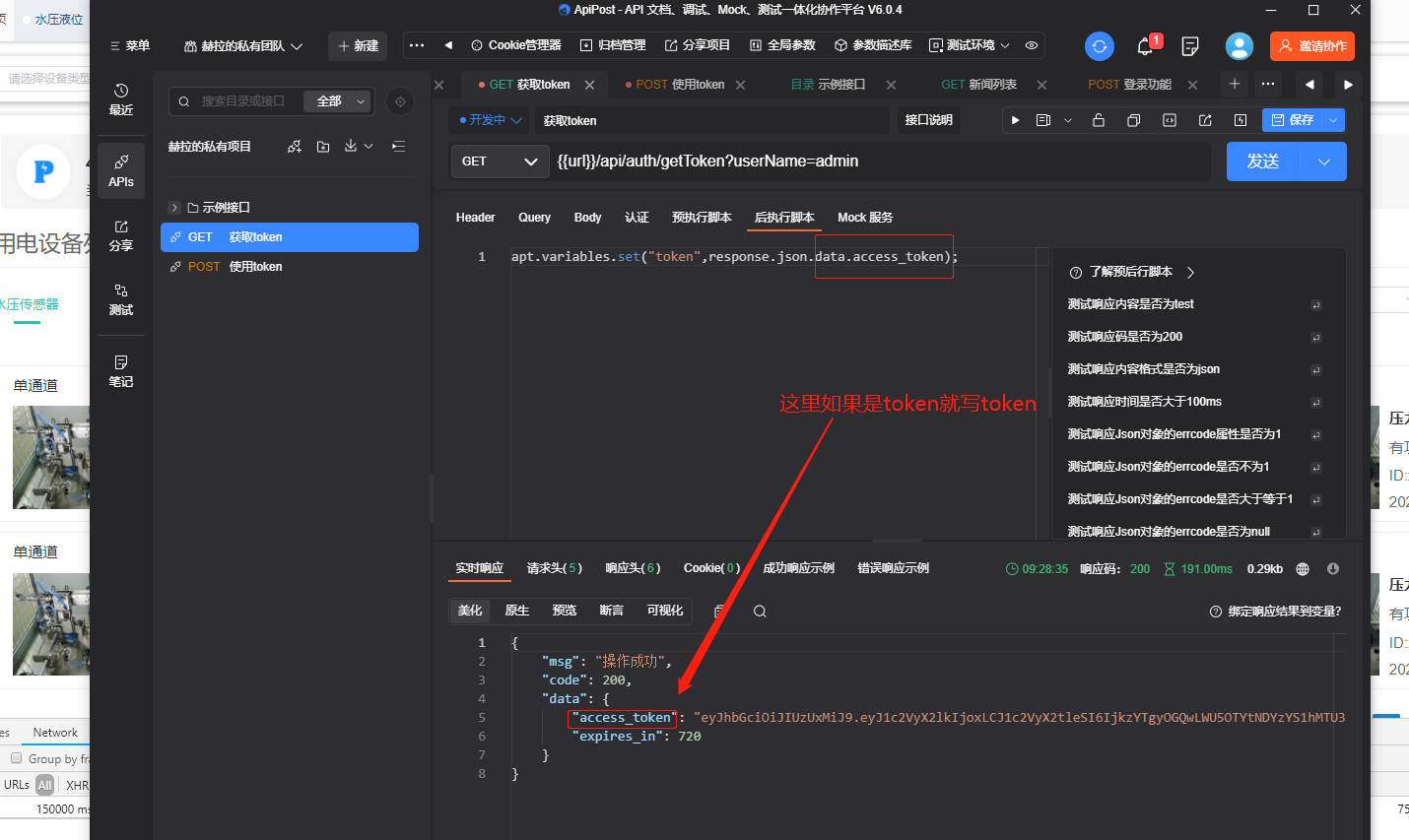The width and height of the screenshot is (1409, 840).
Task: Open the 全部 search filter dropdown
Action: (337, 100)
